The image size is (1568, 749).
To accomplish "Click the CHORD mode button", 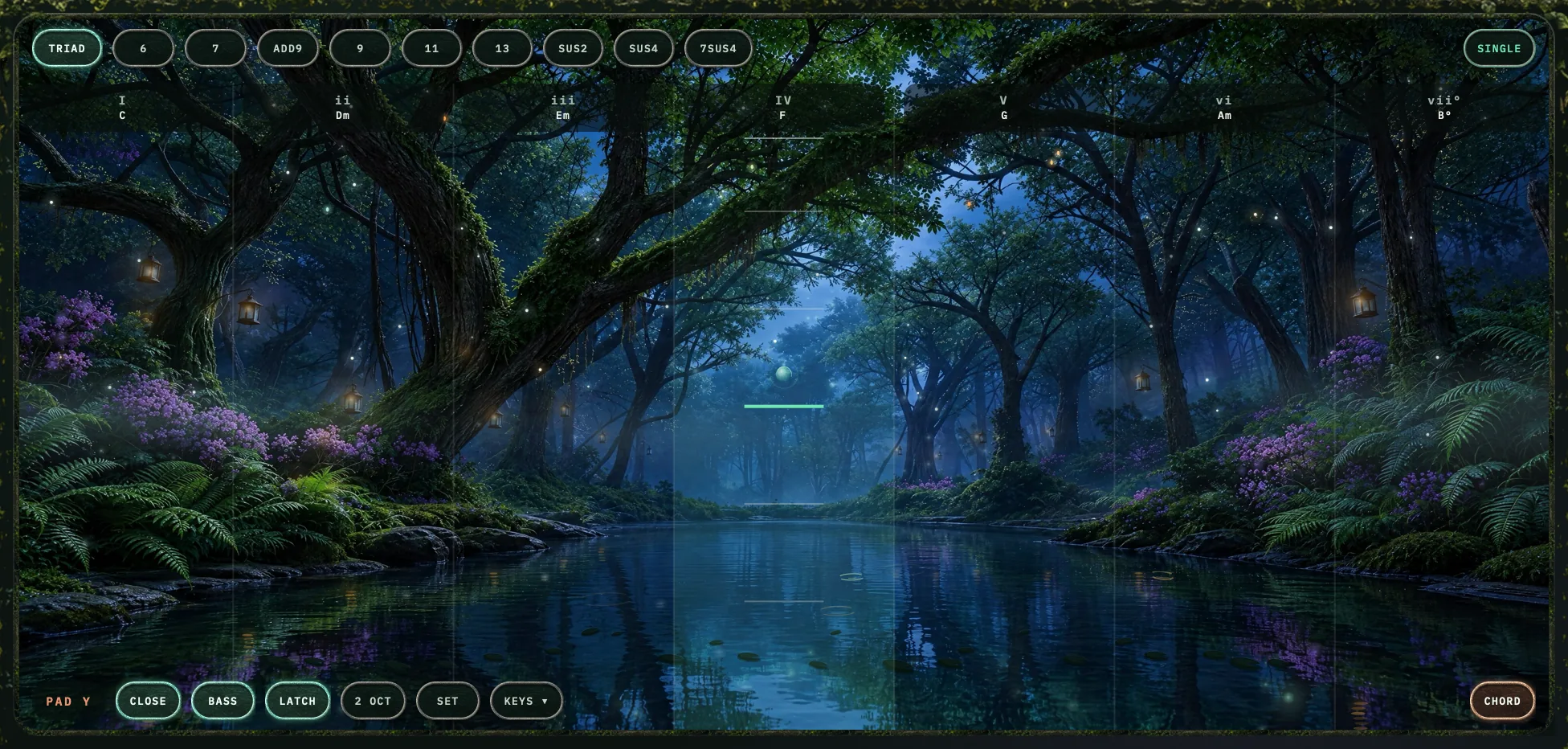I will [1502, 701].
